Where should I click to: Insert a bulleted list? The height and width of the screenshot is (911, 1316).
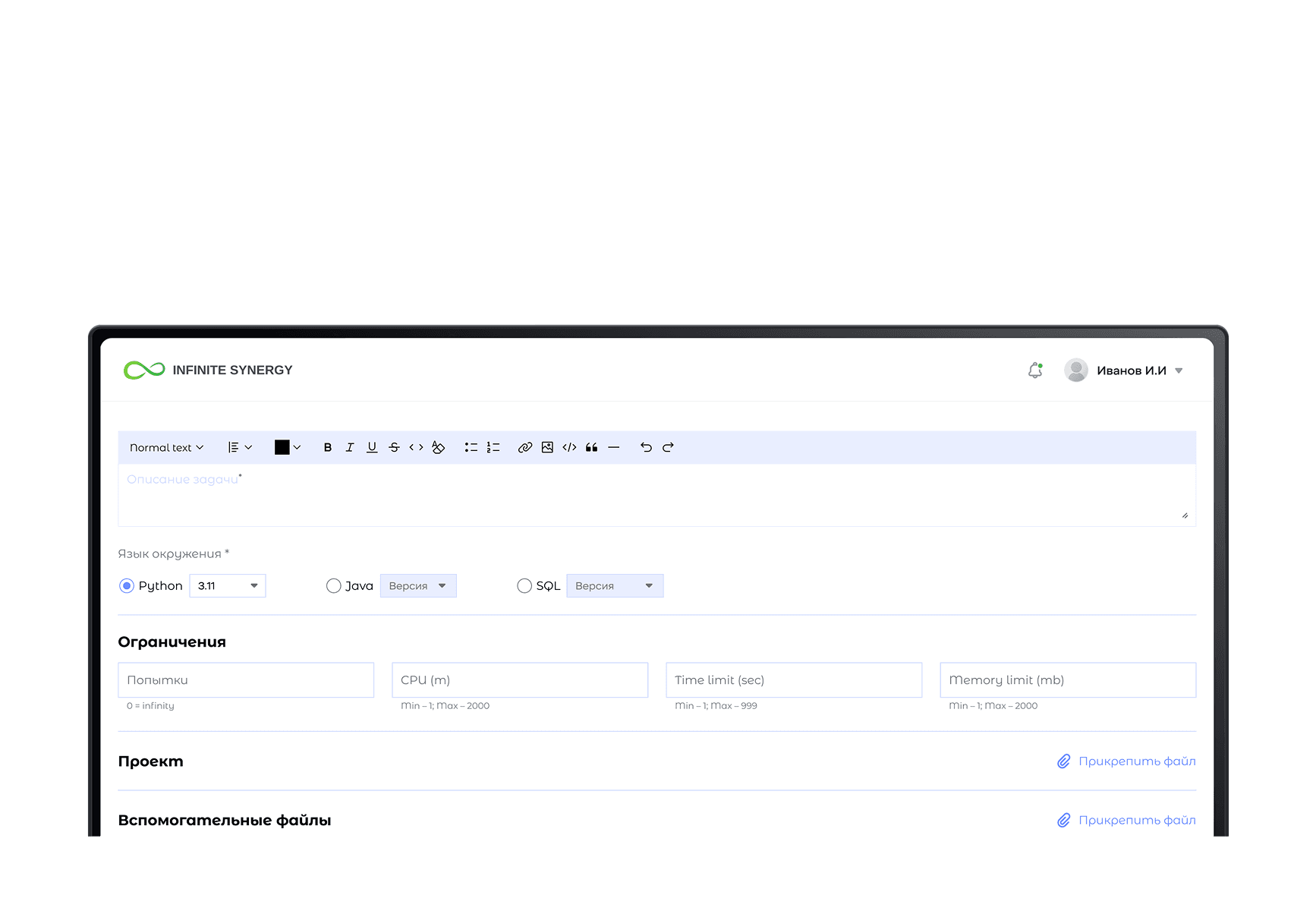(471, 448)
